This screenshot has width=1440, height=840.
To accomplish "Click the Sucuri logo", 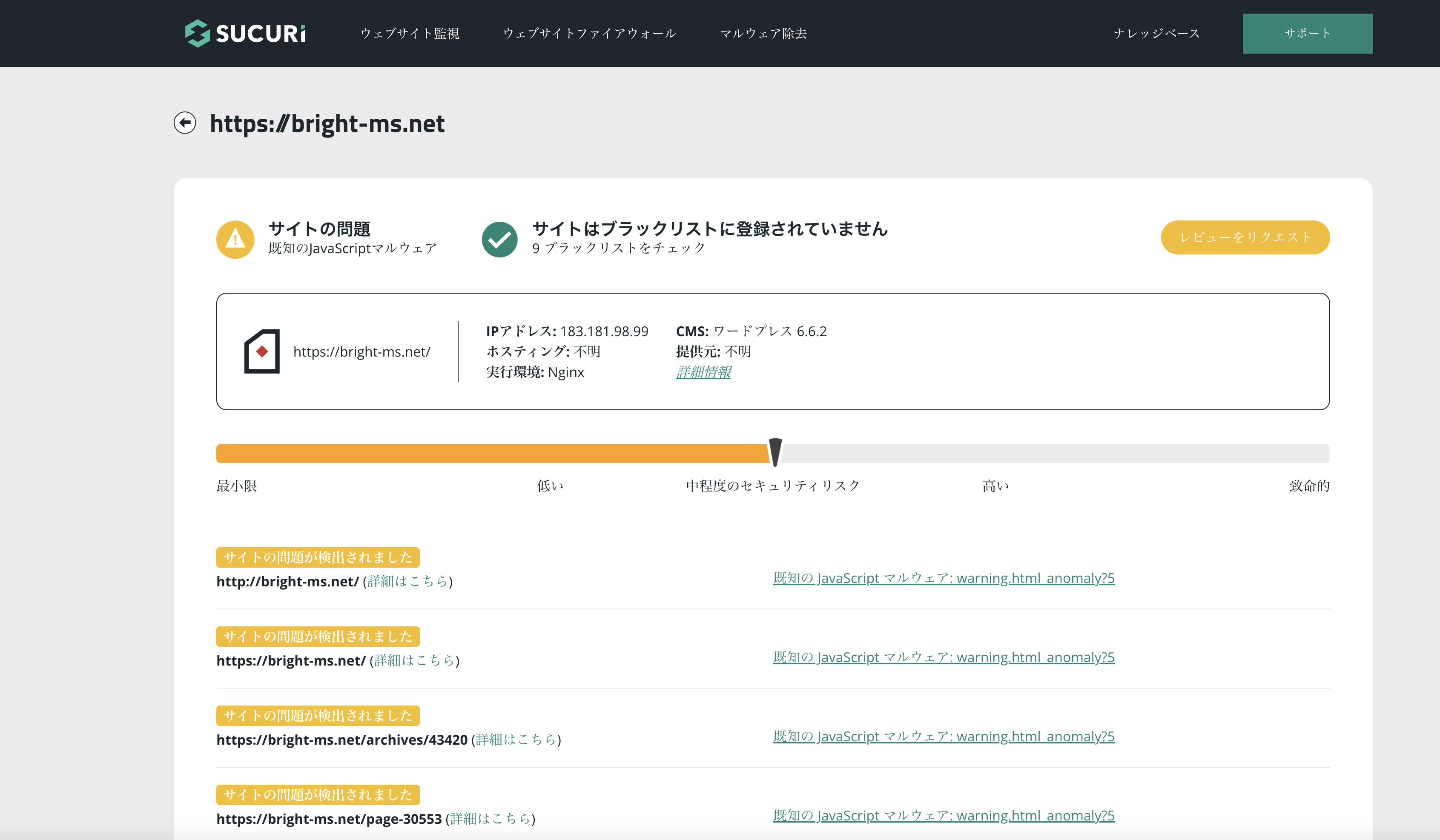I will tap(245, 33).
